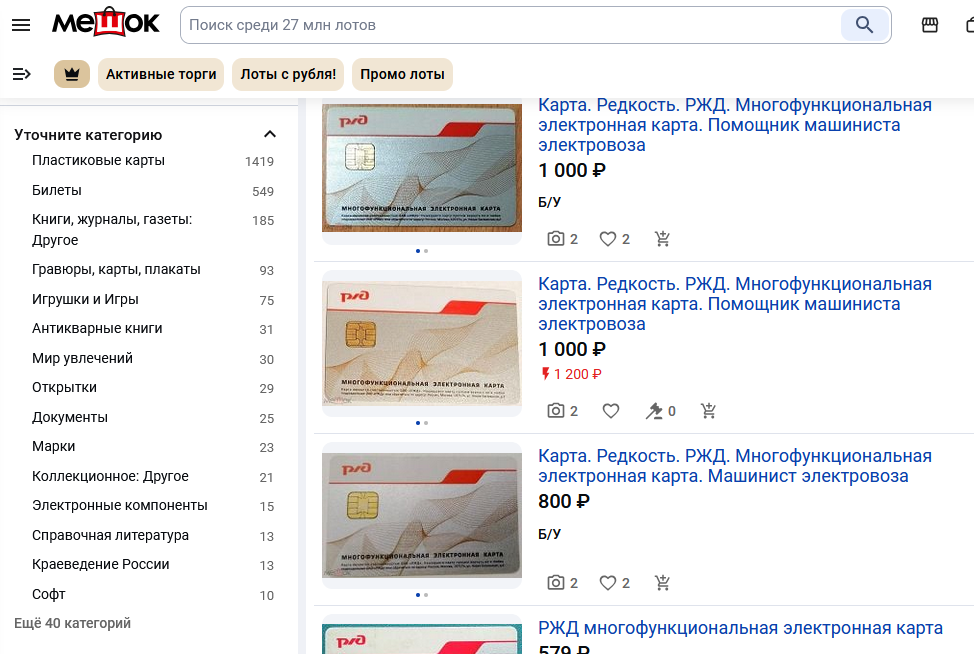Collapse the Уточните категорию section

(270, 134)
